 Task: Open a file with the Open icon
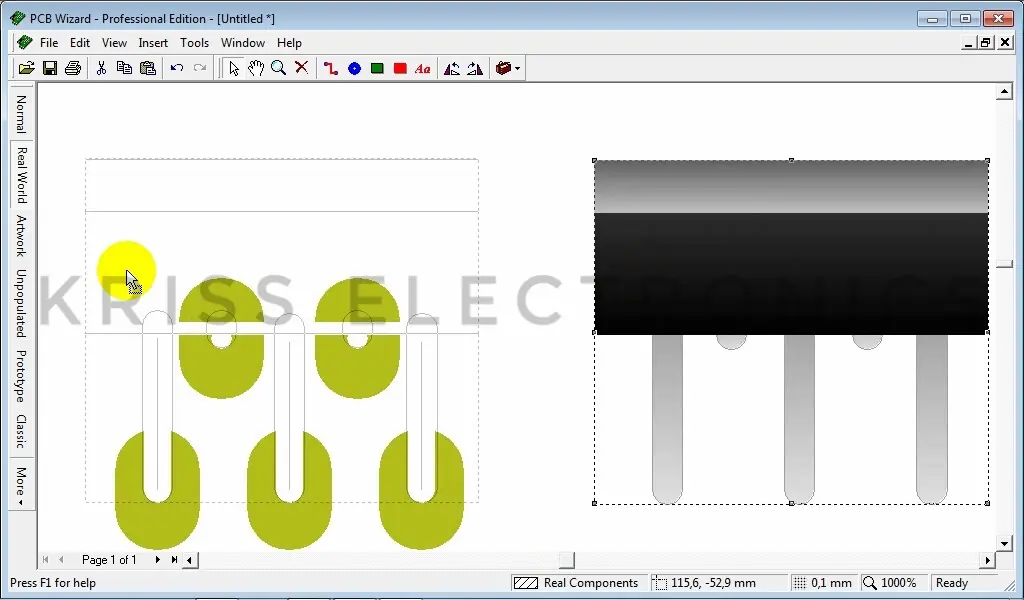(x=26, y=68)
